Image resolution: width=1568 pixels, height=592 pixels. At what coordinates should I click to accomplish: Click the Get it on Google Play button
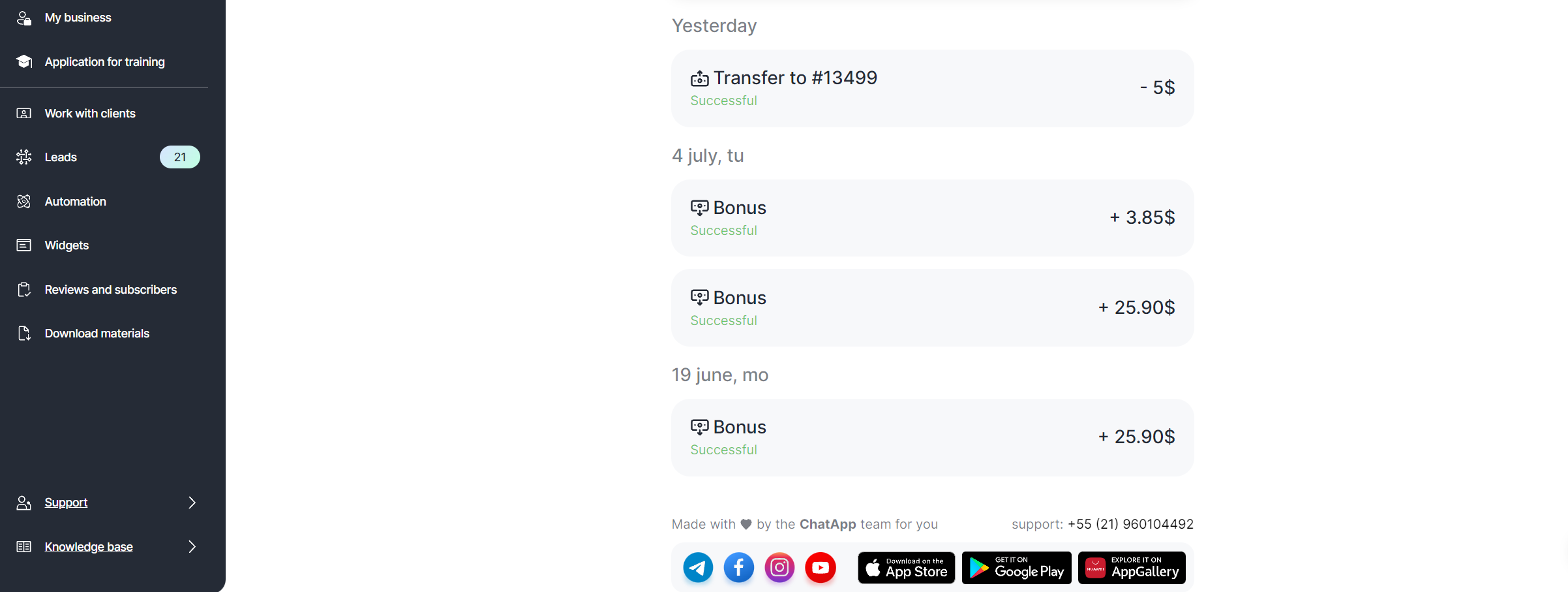1016,568
